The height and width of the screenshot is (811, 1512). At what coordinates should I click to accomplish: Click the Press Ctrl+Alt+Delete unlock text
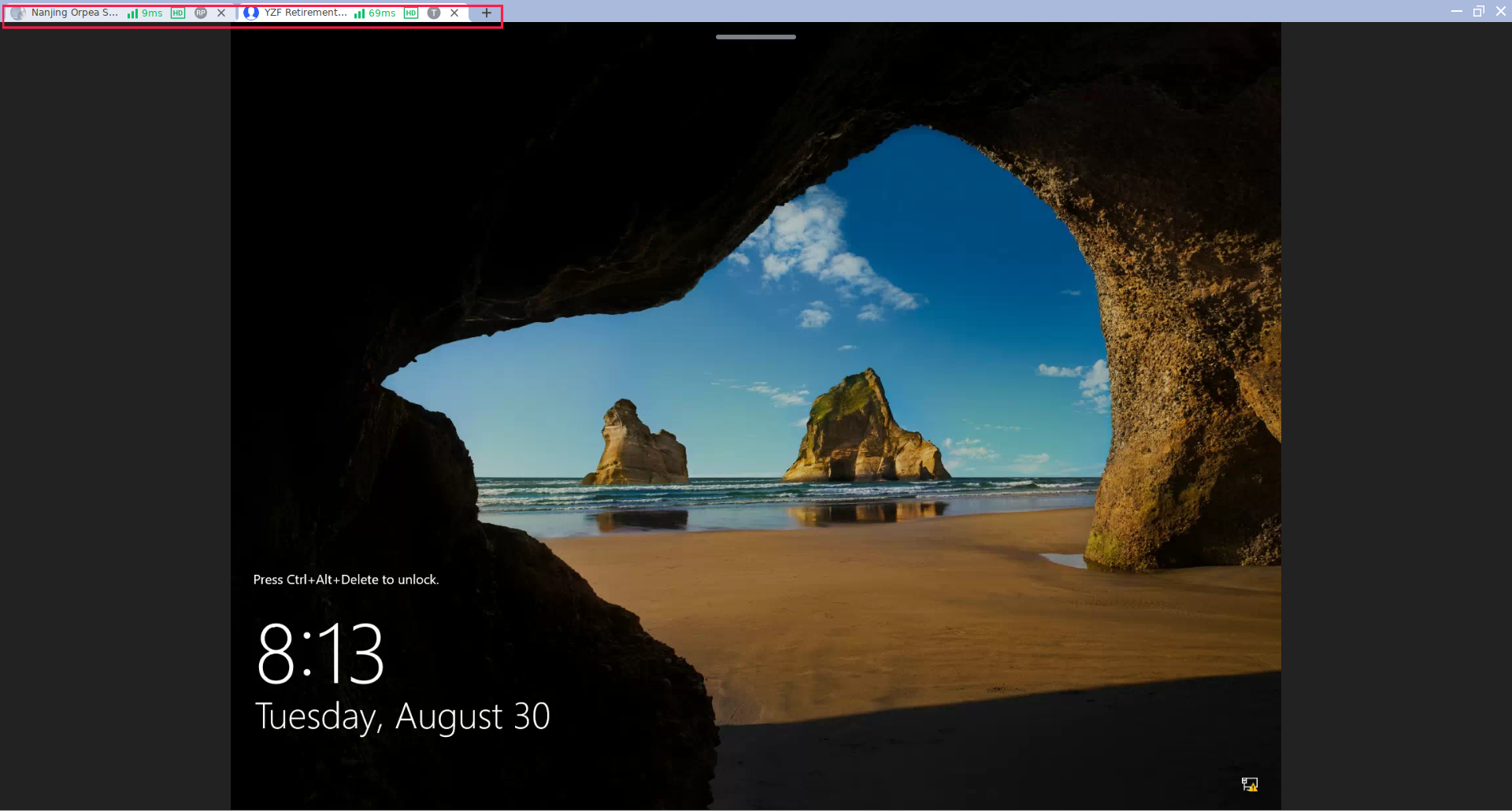(x=346, y=579)
